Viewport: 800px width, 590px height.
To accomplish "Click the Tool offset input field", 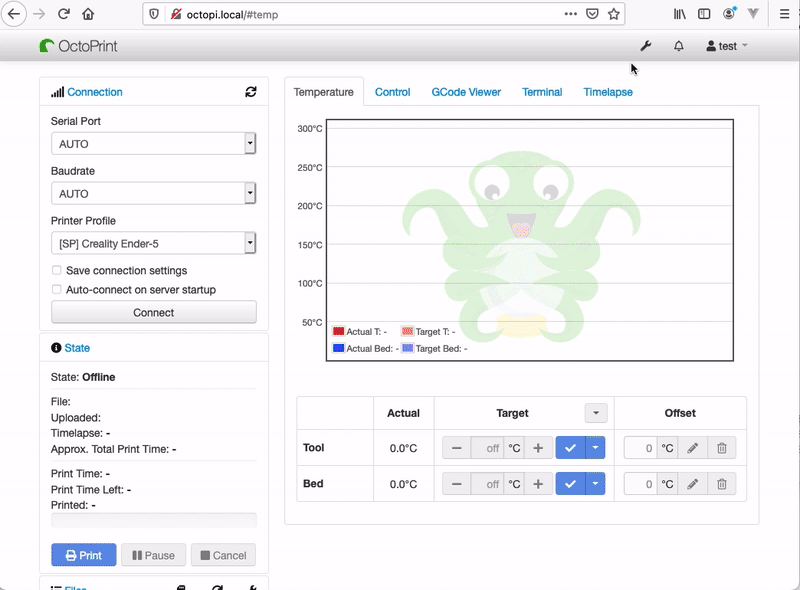I will tap(641, 448).
